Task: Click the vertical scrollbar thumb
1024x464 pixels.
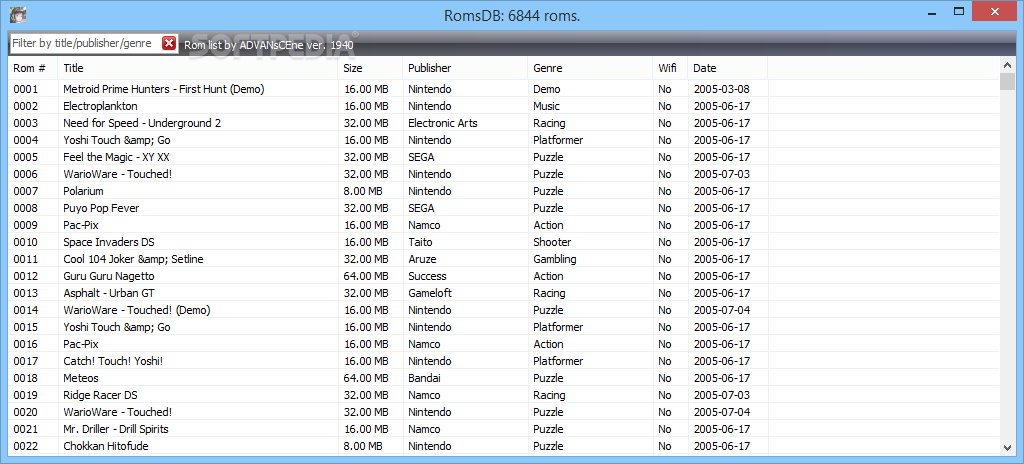Action: coord(1007,81)
